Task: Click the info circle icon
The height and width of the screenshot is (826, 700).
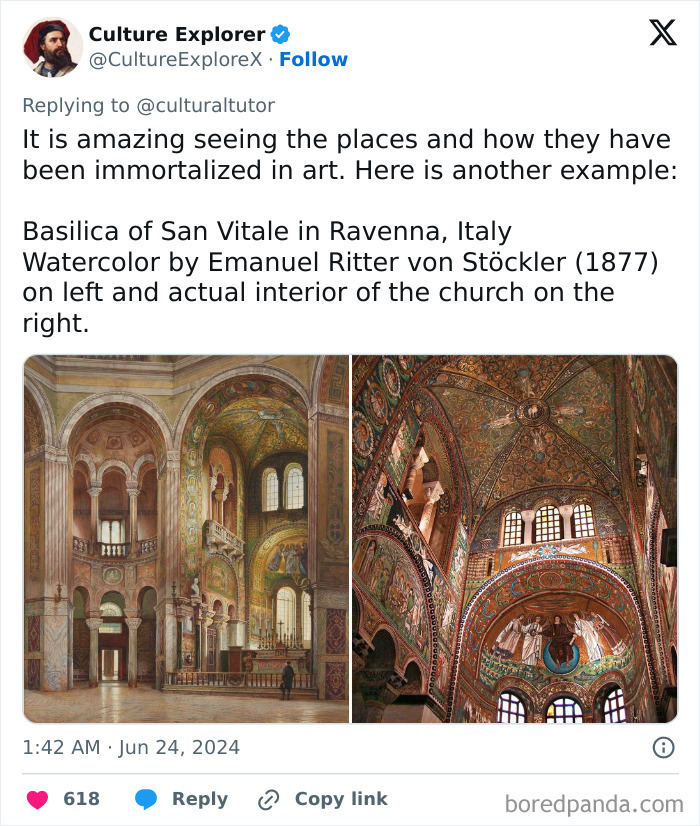Action: click(x=662, y=747)
